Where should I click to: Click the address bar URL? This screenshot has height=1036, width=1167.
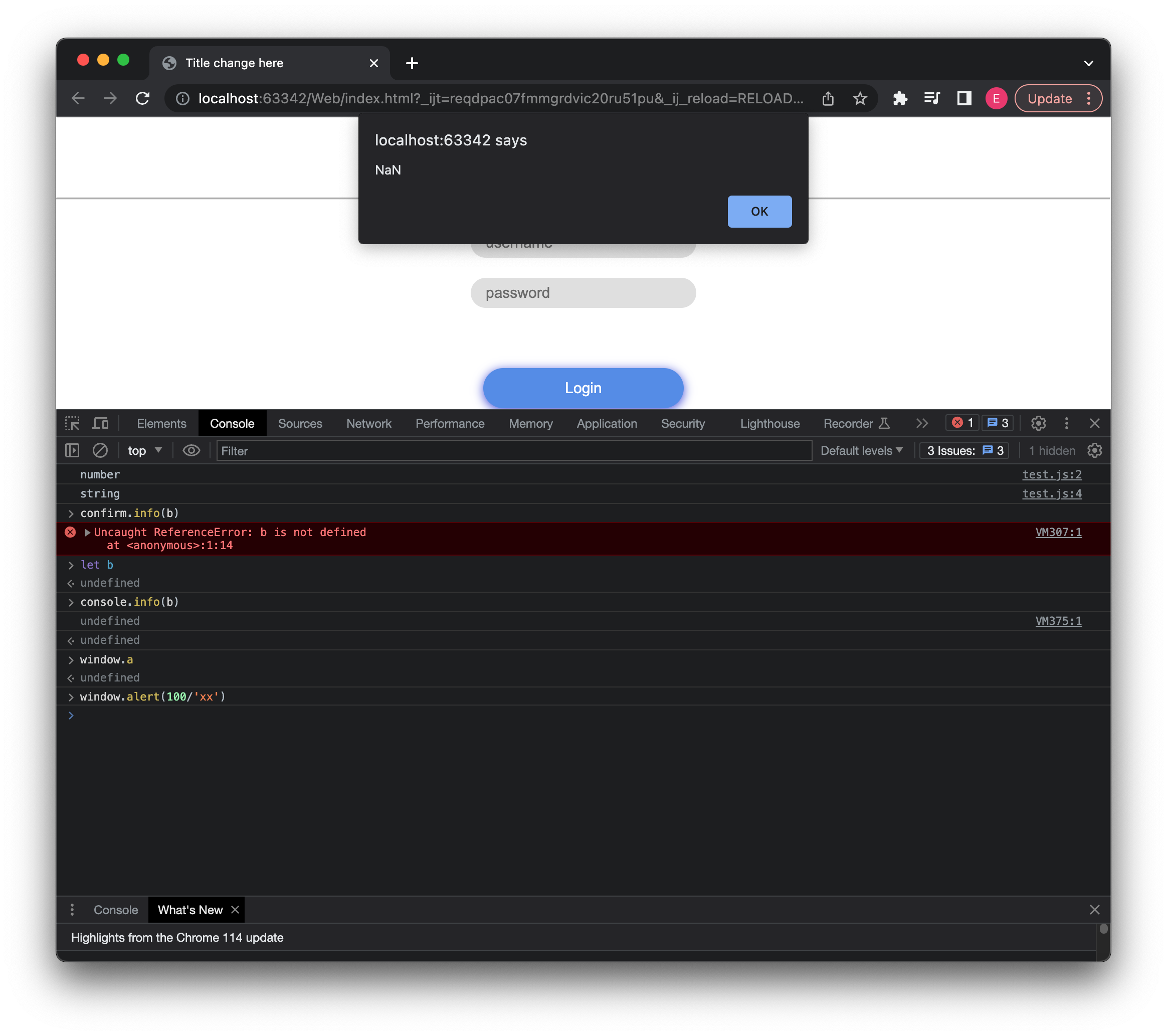click(x=500, y=98)
